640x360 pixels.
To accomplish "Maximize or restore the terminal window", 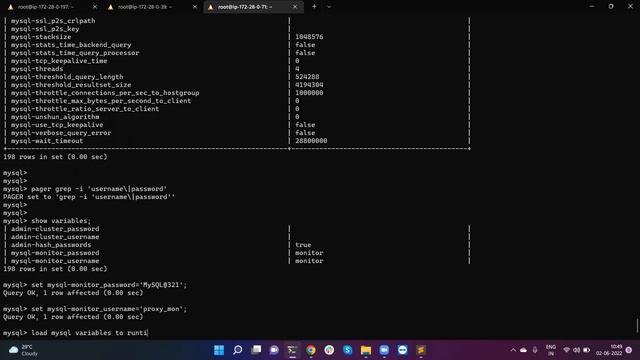I will pos(611,7).
